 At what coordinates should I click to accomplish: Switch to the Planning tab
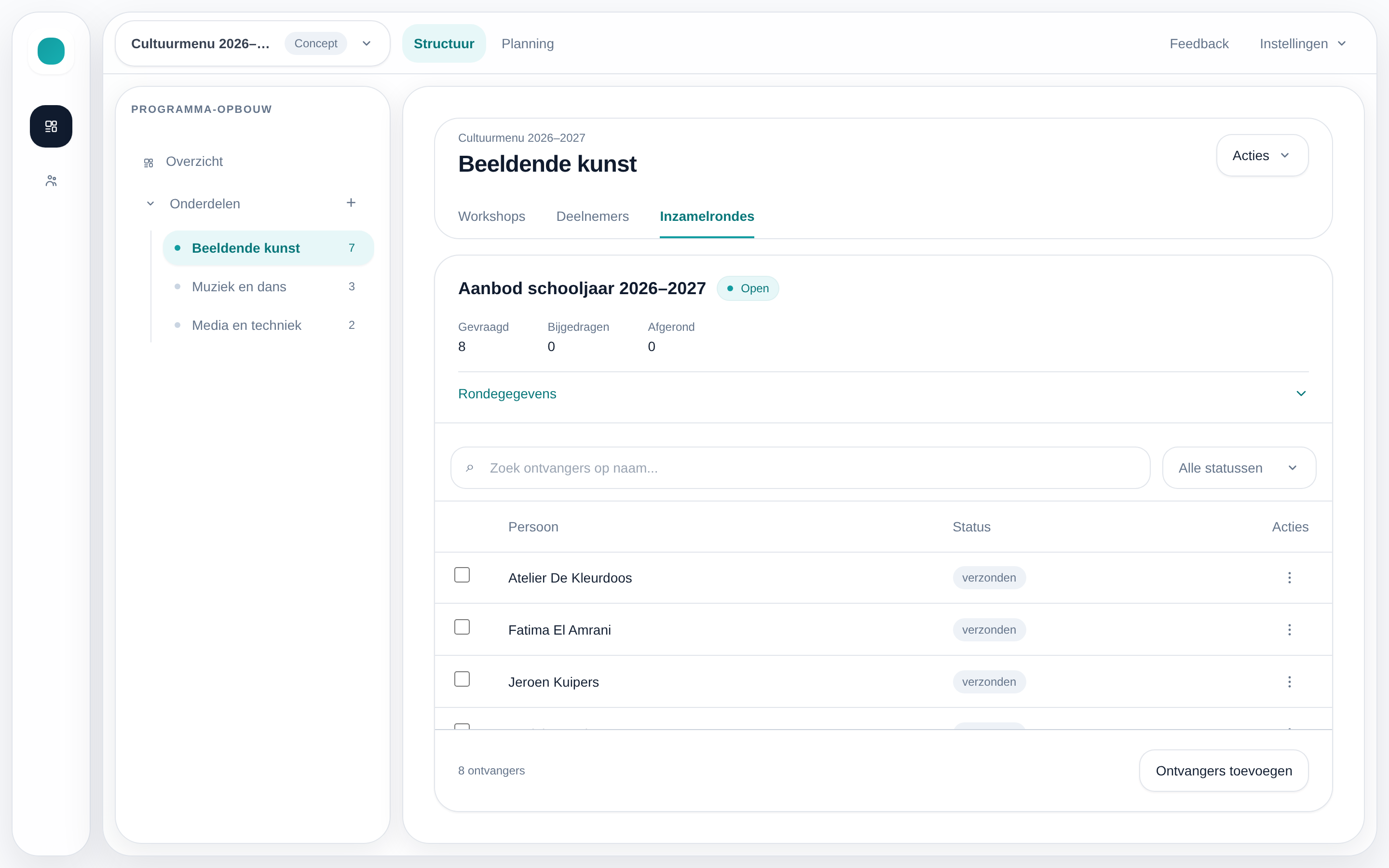point(528,43)
